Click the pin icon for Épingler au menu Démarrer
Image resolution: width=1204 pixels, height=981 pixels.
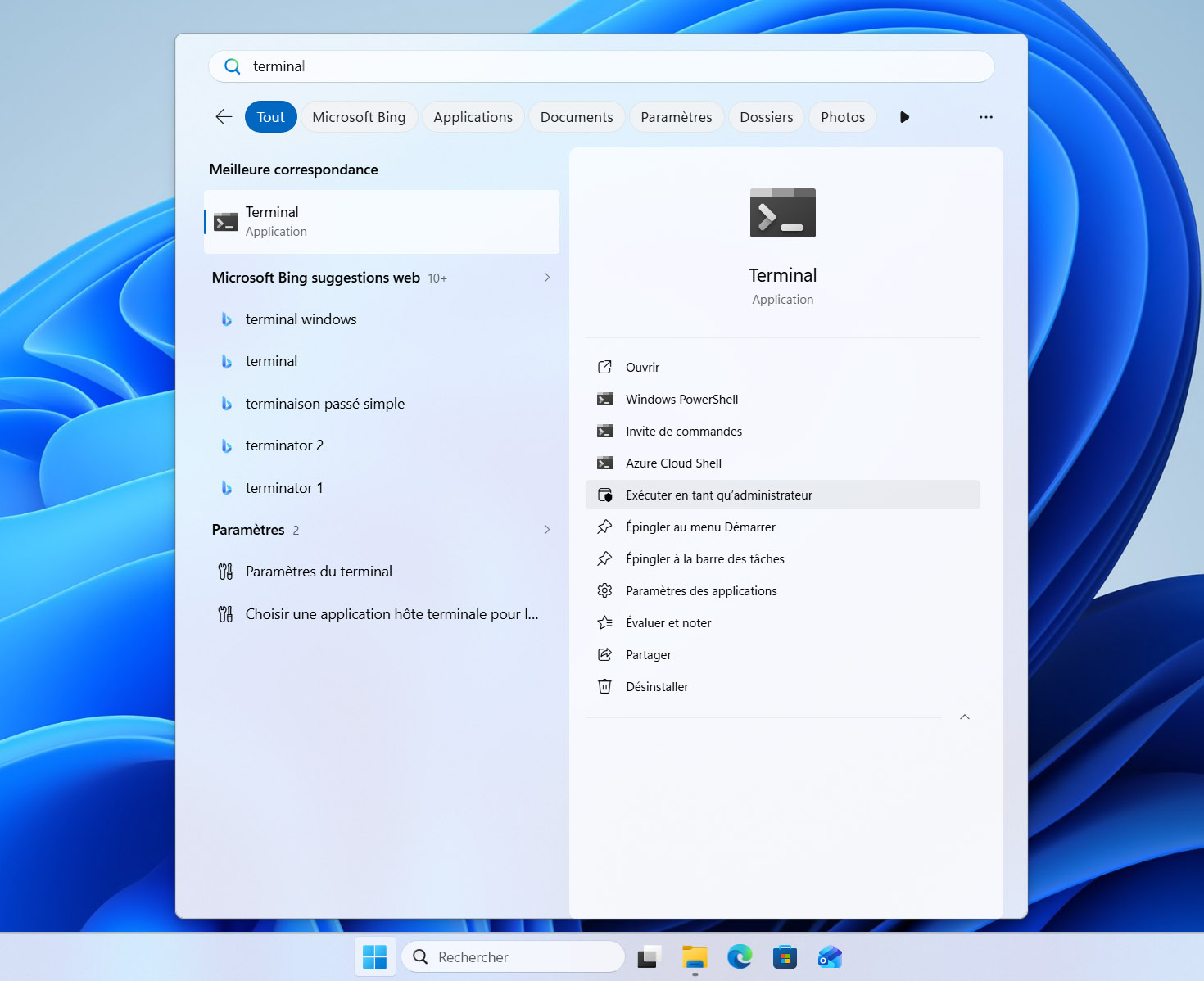(x=605, y=527)
